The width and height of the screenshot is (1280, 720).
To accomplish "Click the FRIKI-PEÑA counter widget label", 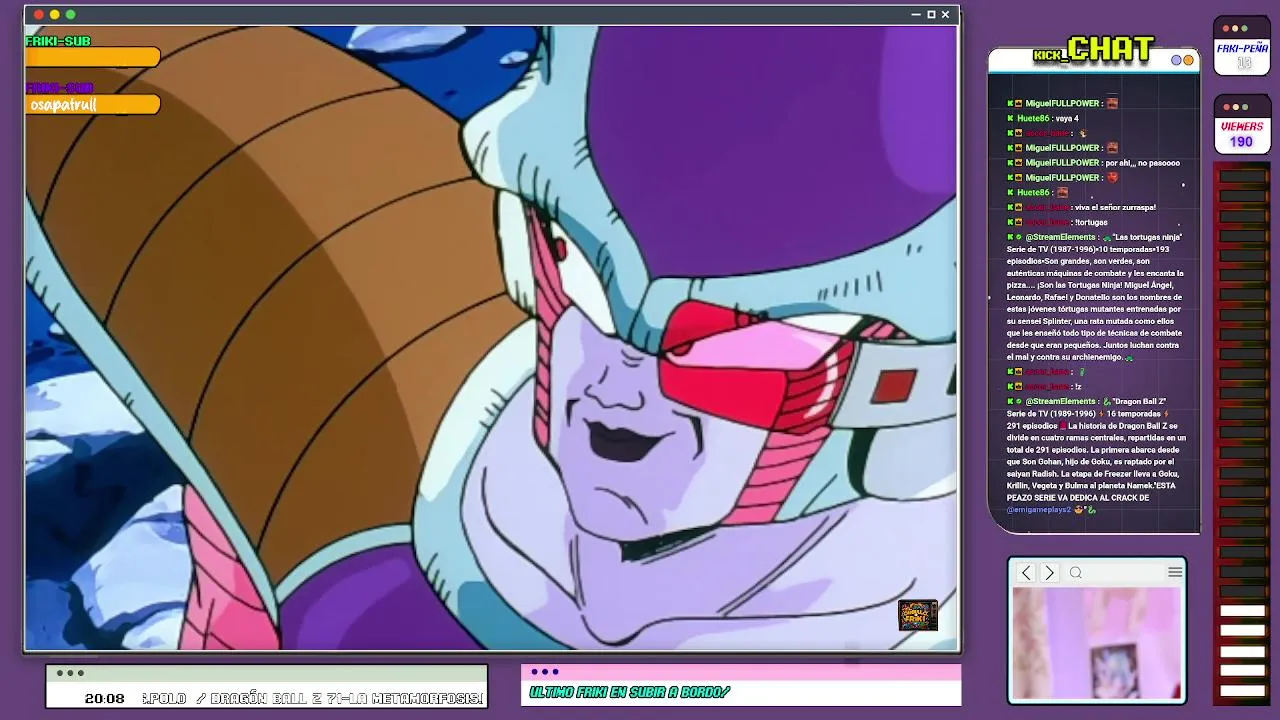I will 1241,48.
